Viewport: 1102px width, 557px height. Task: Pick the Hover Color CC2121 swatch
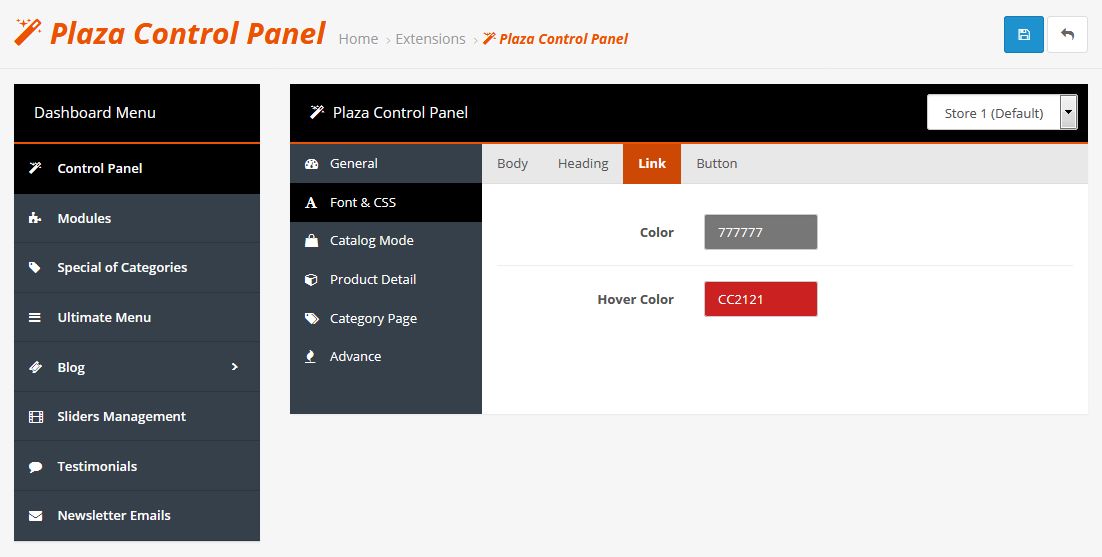(760, 299)
